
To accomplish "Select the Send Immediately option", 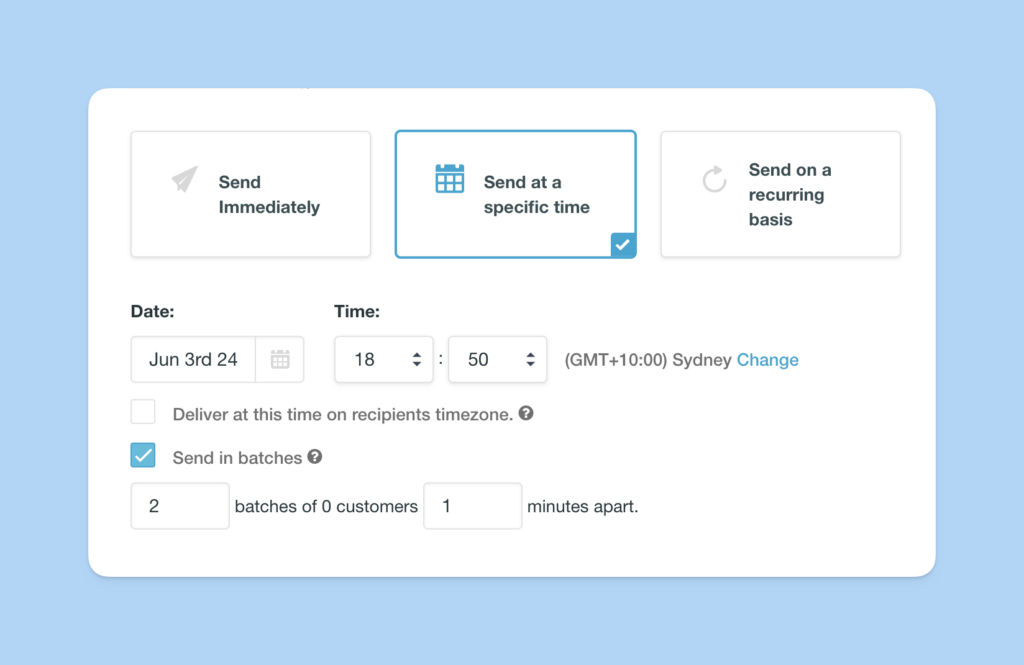I will coord(250,194).
